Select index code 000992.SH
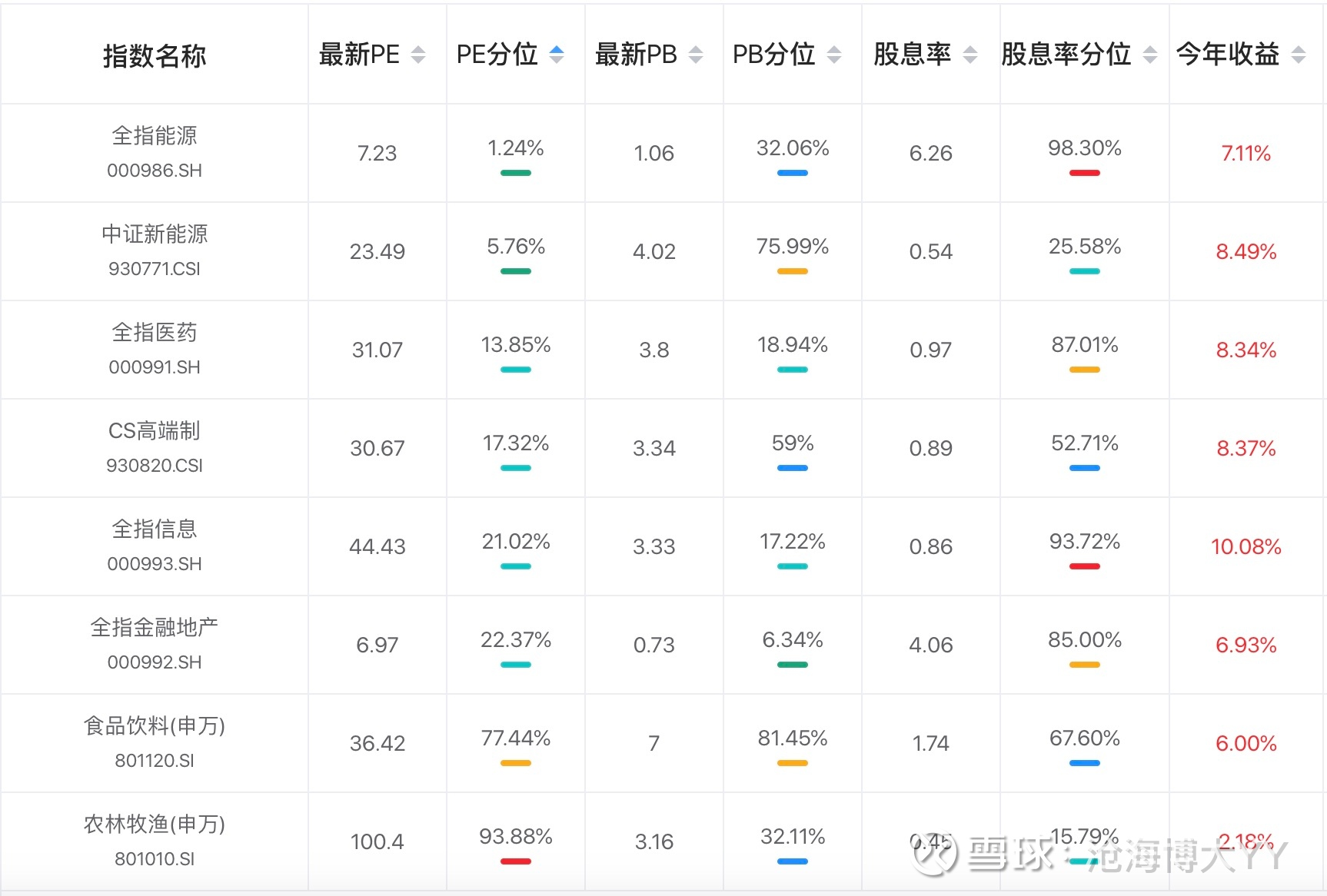 click(x=155, y=662)
